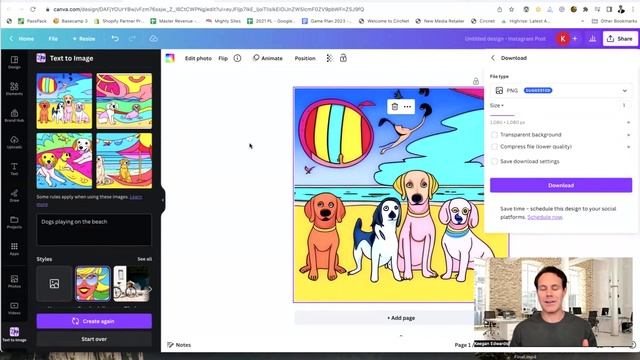640x360 pixels.
Task: Expand the PNG file type dropdown
Action: (x=561, y=91)
